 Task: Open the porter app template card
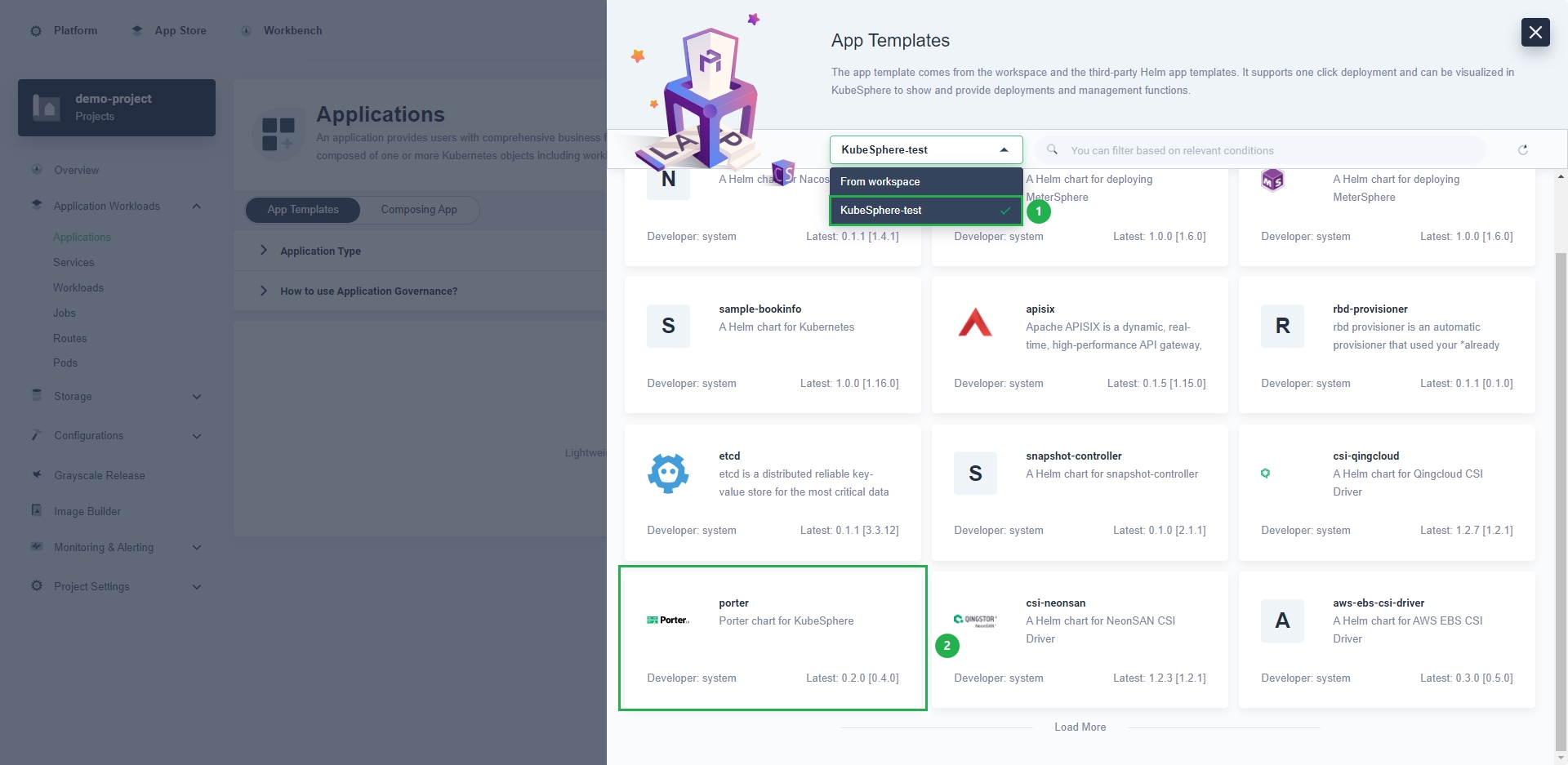click(x=773, y=638)
